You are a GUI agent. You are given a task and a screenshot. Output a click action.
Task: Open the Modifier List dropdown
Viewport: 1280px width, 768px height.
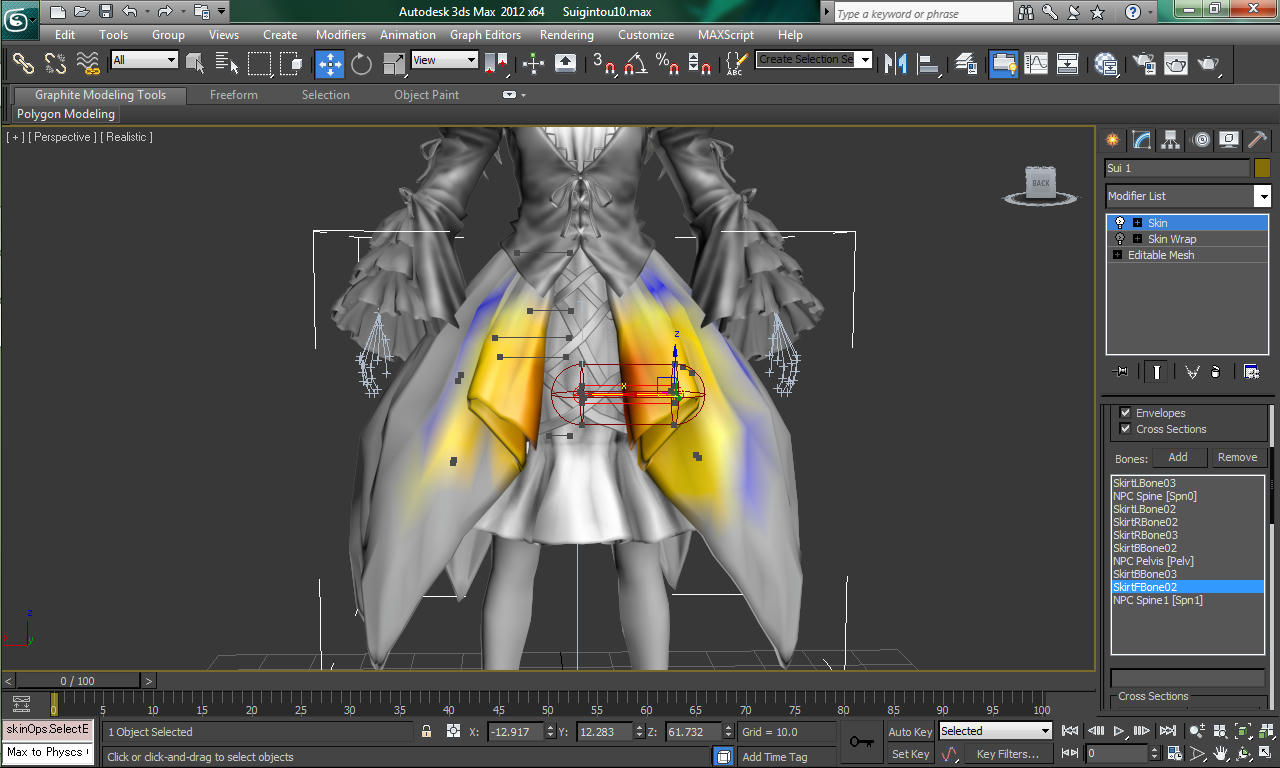[x=1188, y=196]
